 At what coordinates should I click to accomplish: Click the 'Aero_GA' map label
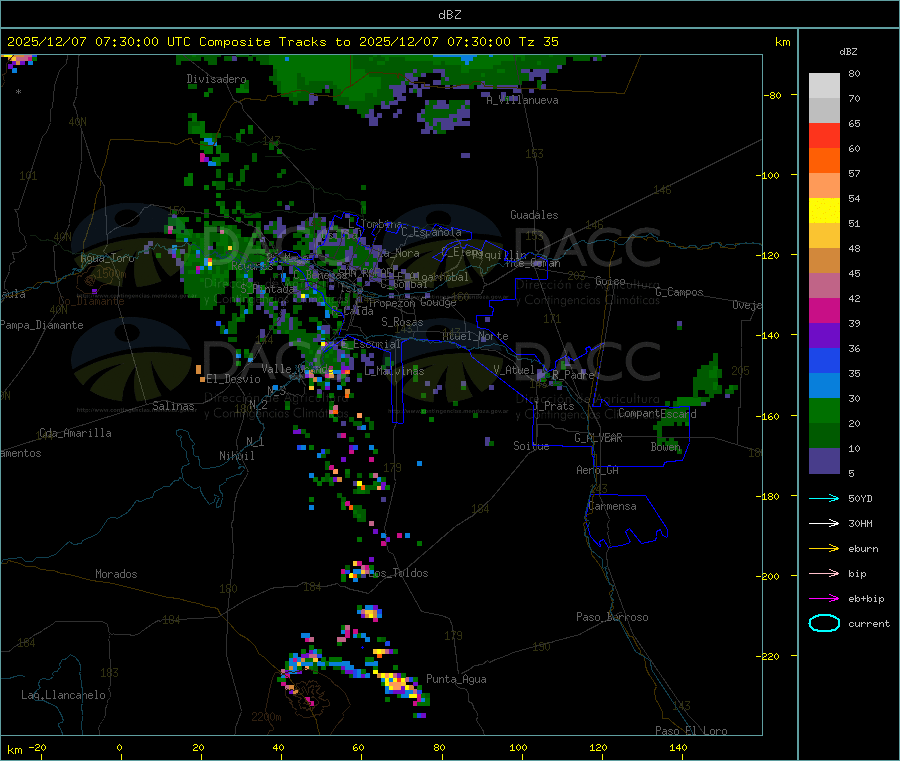pos(598,471)
